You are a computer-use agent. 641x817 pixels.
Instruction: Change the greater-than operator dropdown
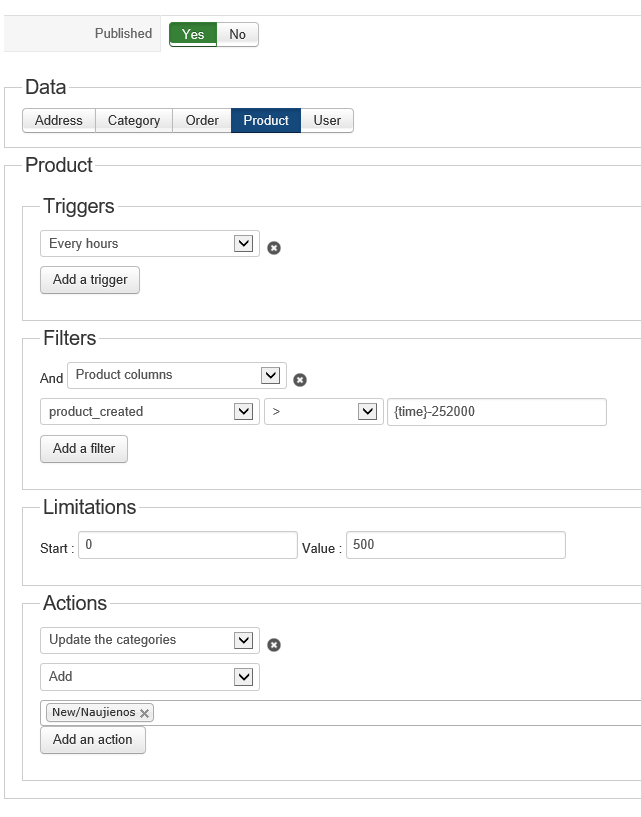pos(324,412)
